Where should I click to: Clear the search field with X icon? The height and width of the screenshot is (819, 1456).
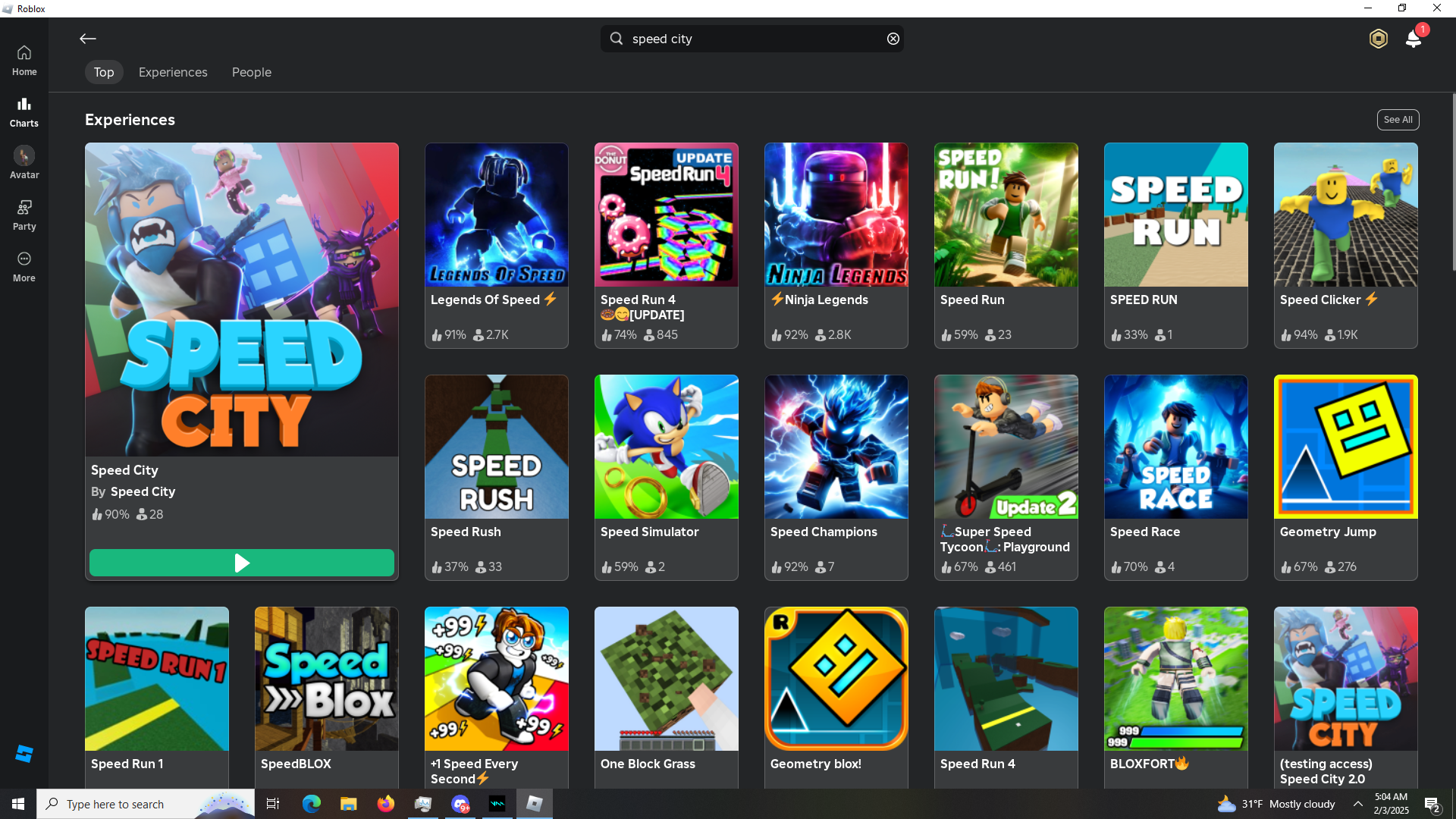tap(893, 39)
